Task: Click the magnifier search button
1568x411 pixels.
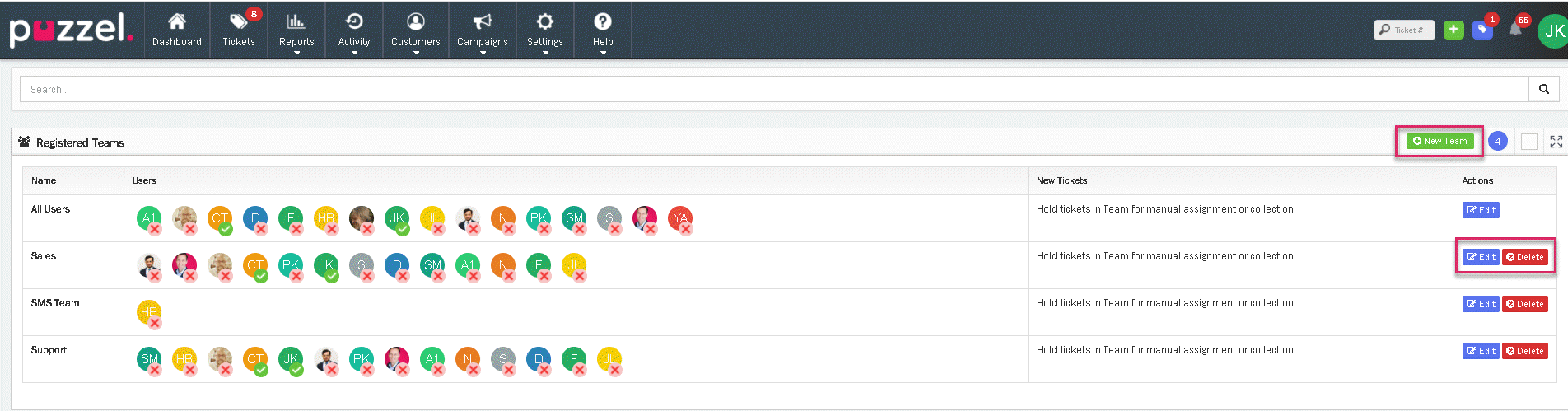Action: coord(1544,89)
